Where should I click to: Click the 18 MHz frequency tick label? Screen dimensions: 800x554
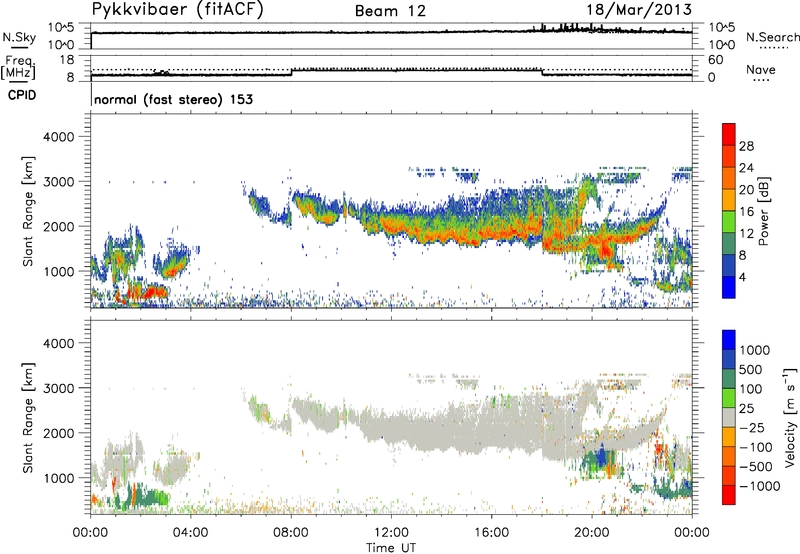point(67,60)
